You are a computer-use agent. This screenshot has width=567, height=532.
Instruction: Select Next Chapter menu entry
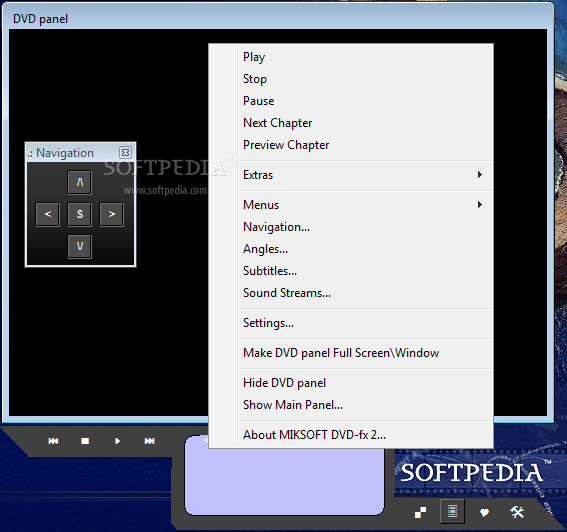tap(366, 123)
